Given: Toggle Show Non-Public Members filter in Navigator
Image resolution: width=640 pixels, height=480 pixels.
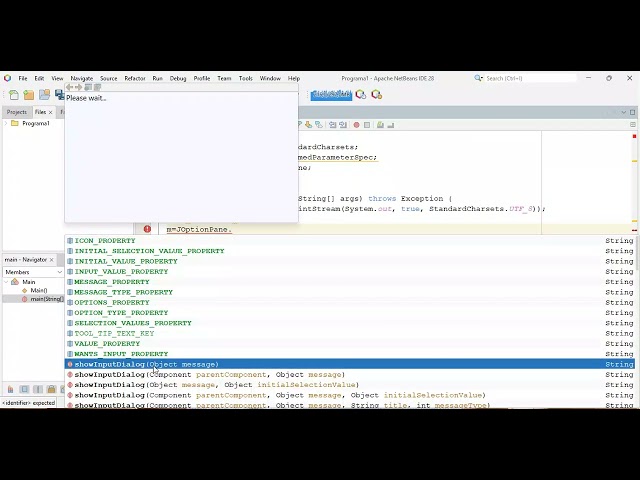Looking at the screenshot, I should pyautogui.click(x=51, y=389).
